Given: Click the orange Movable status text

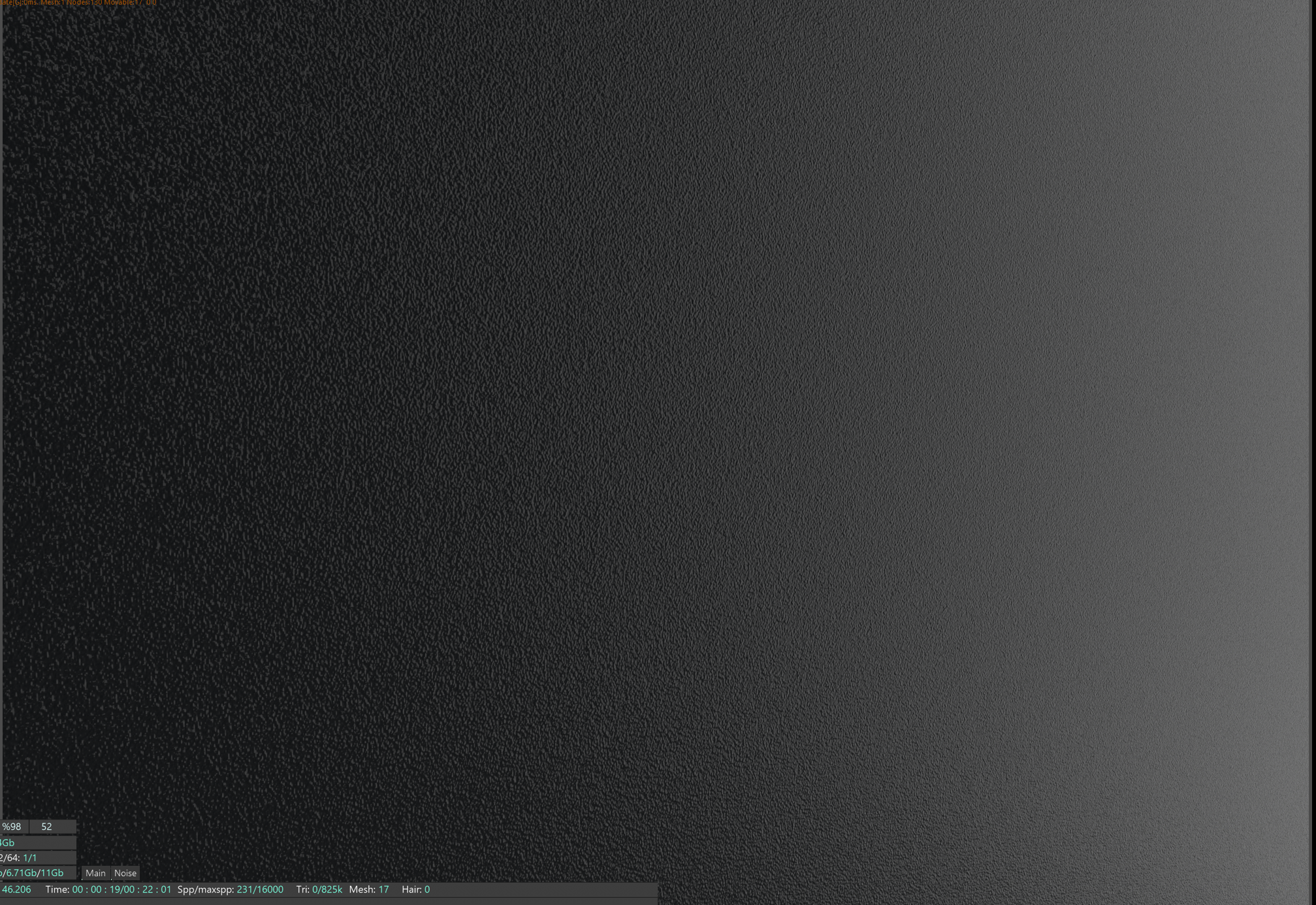Looking at the screenshot, I should [123, 3].
